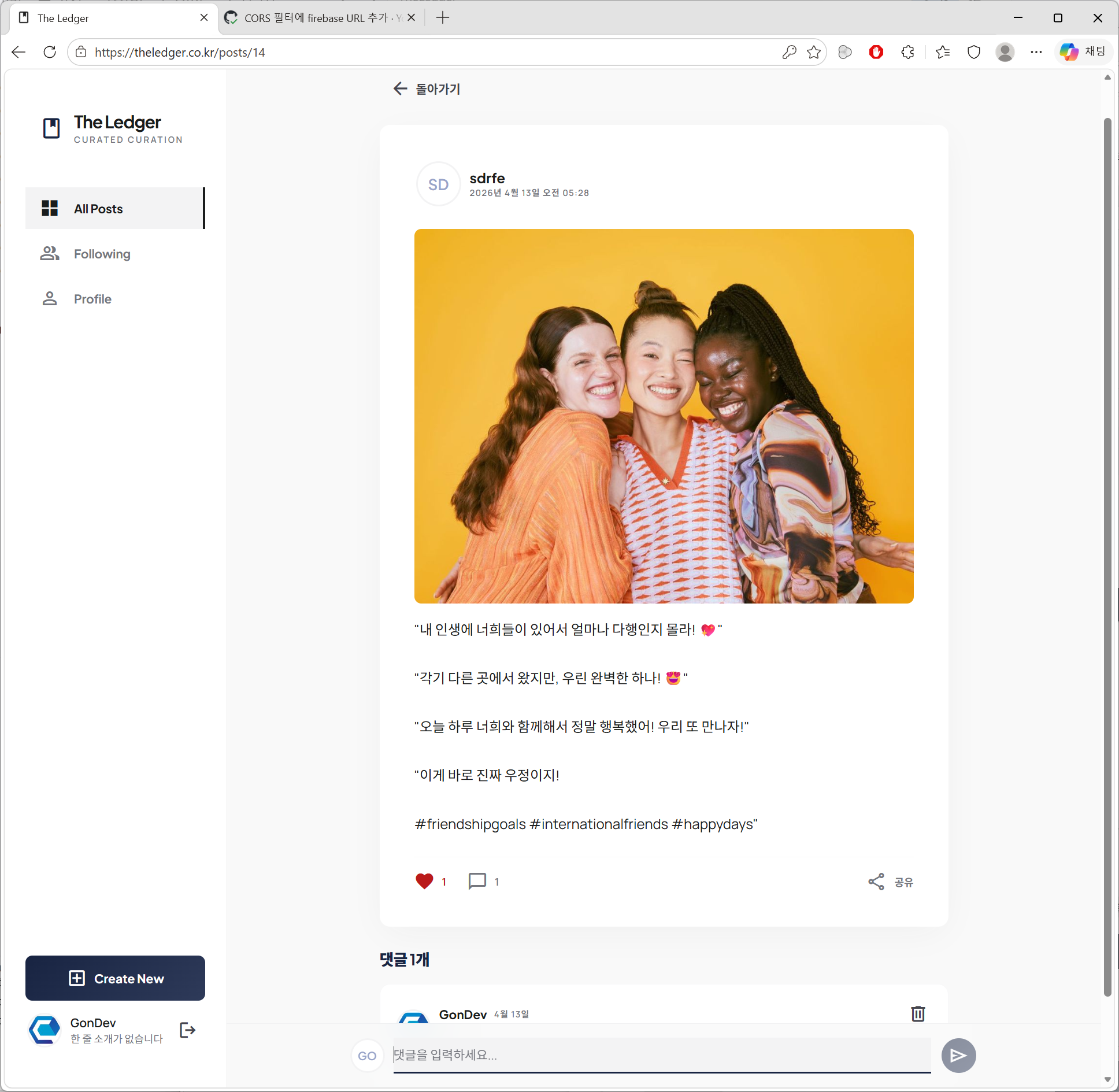
Task: Open browser settings and more menu
Action: [x=1036, y=53]
